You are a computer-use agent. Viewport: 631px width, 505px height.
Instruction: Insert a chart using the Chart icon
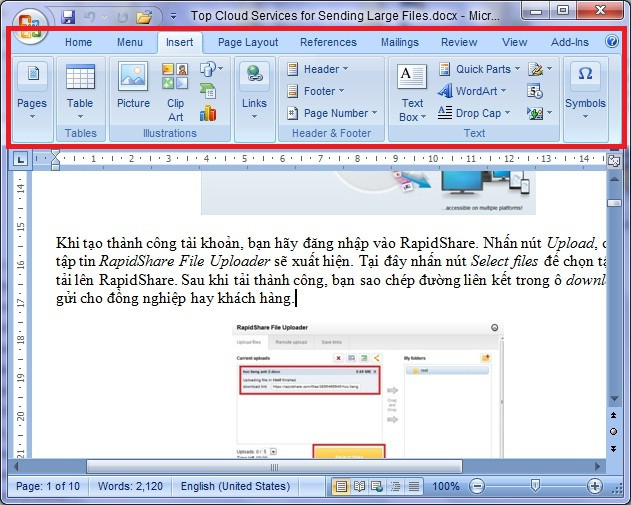tap(208, 112)
